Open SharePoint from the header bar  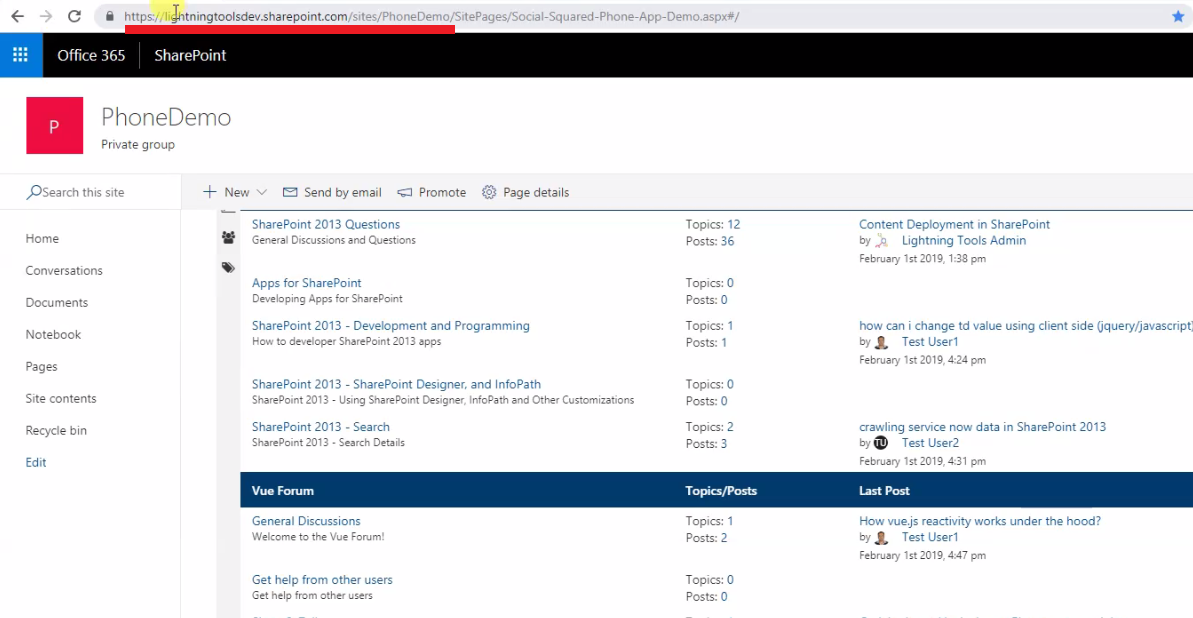point(190,55)
